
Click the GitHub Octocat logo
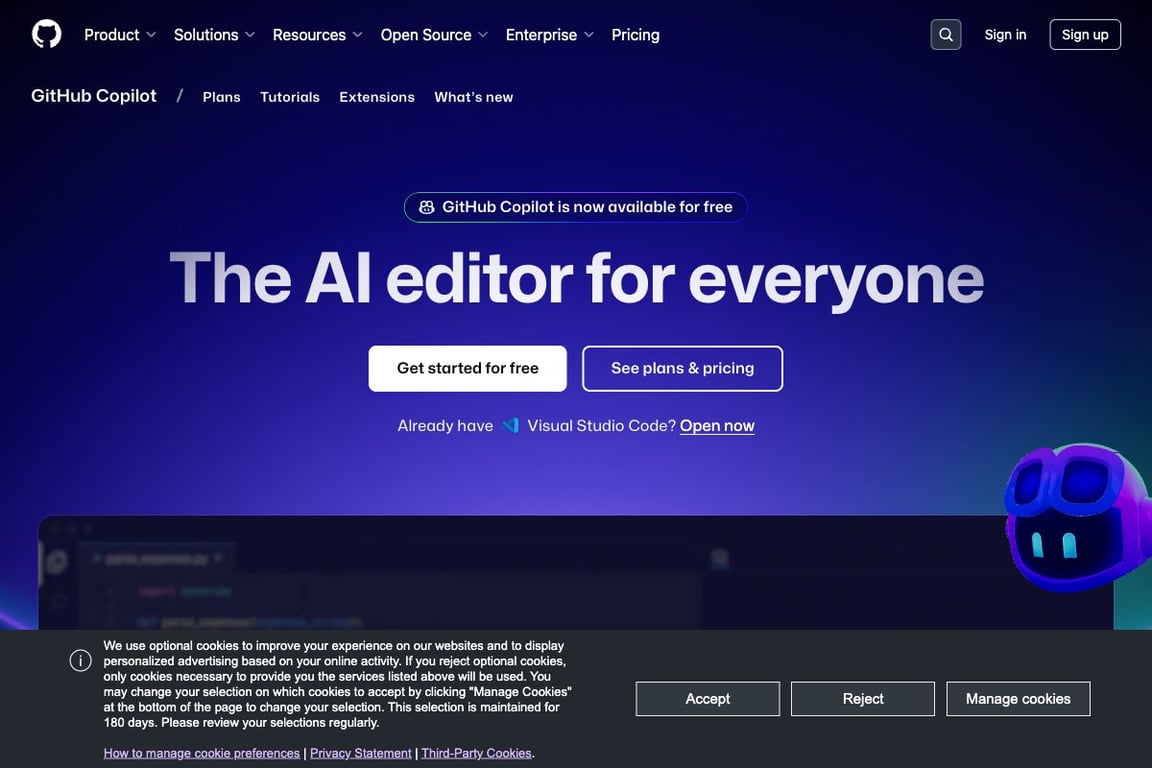tap(46, 35)
